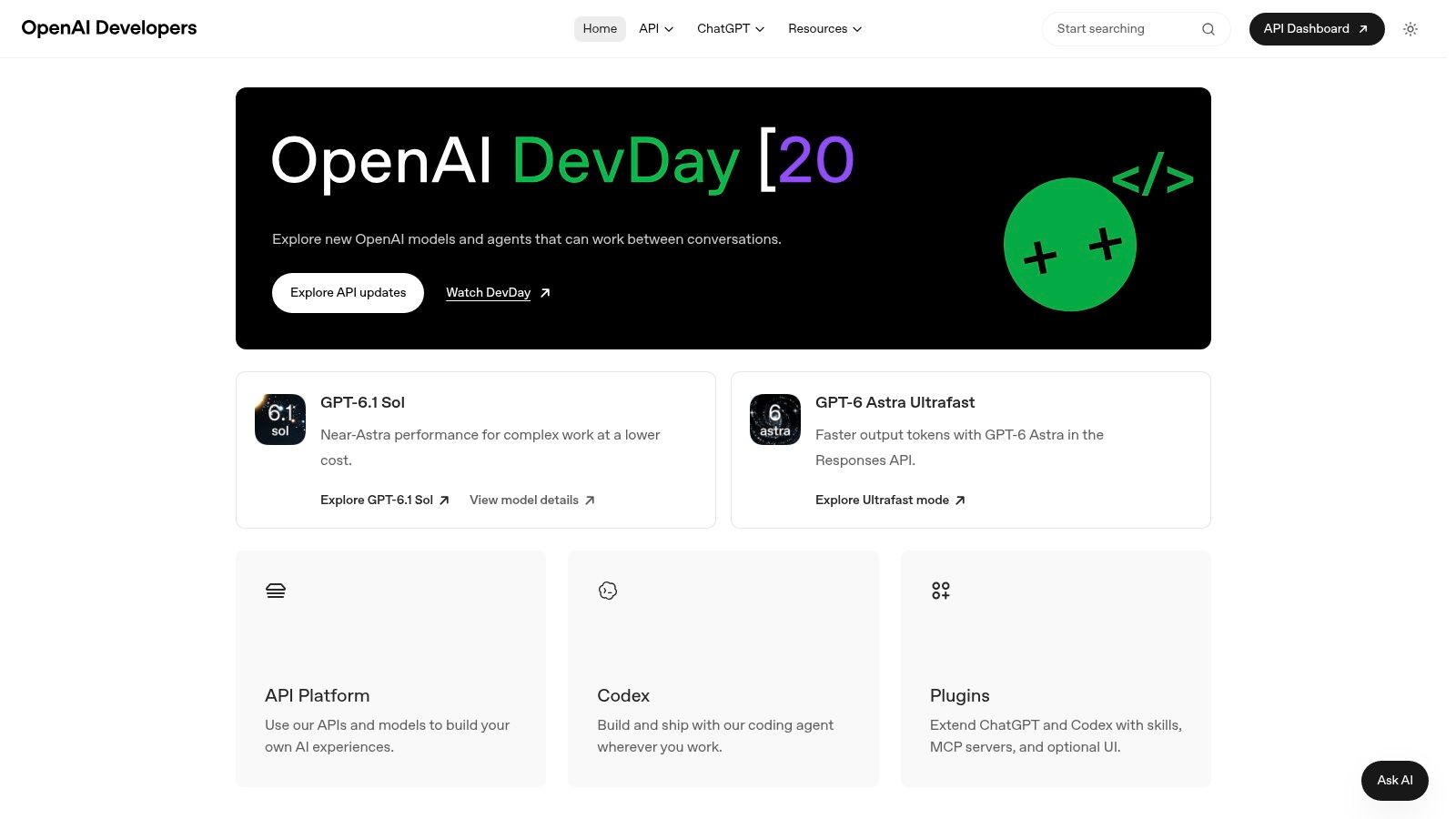Toggle the light/dark theme icon
The width and height of the screenshot is (1456, 819).
pyautogui.click(x=1410, y=29)
